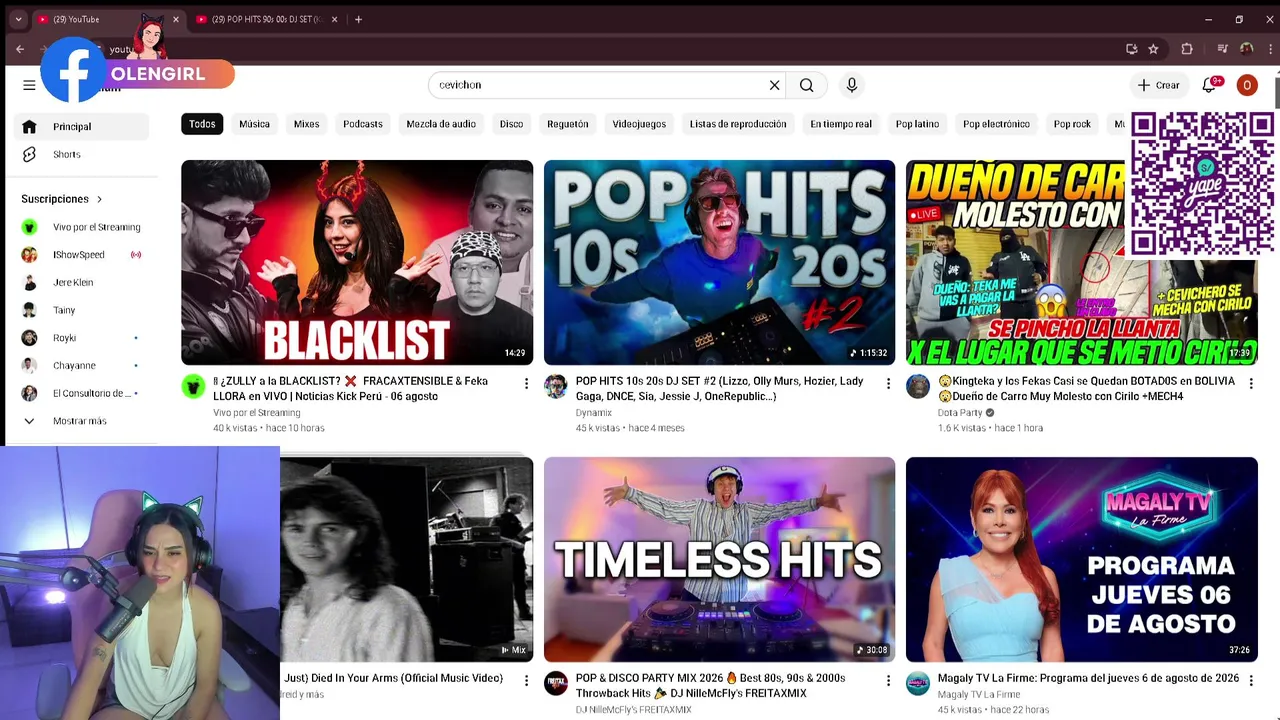Screen dimensions: 1280x720
Task: Open options menu for the BLACKLIST video
Action: tap(526, 383)
